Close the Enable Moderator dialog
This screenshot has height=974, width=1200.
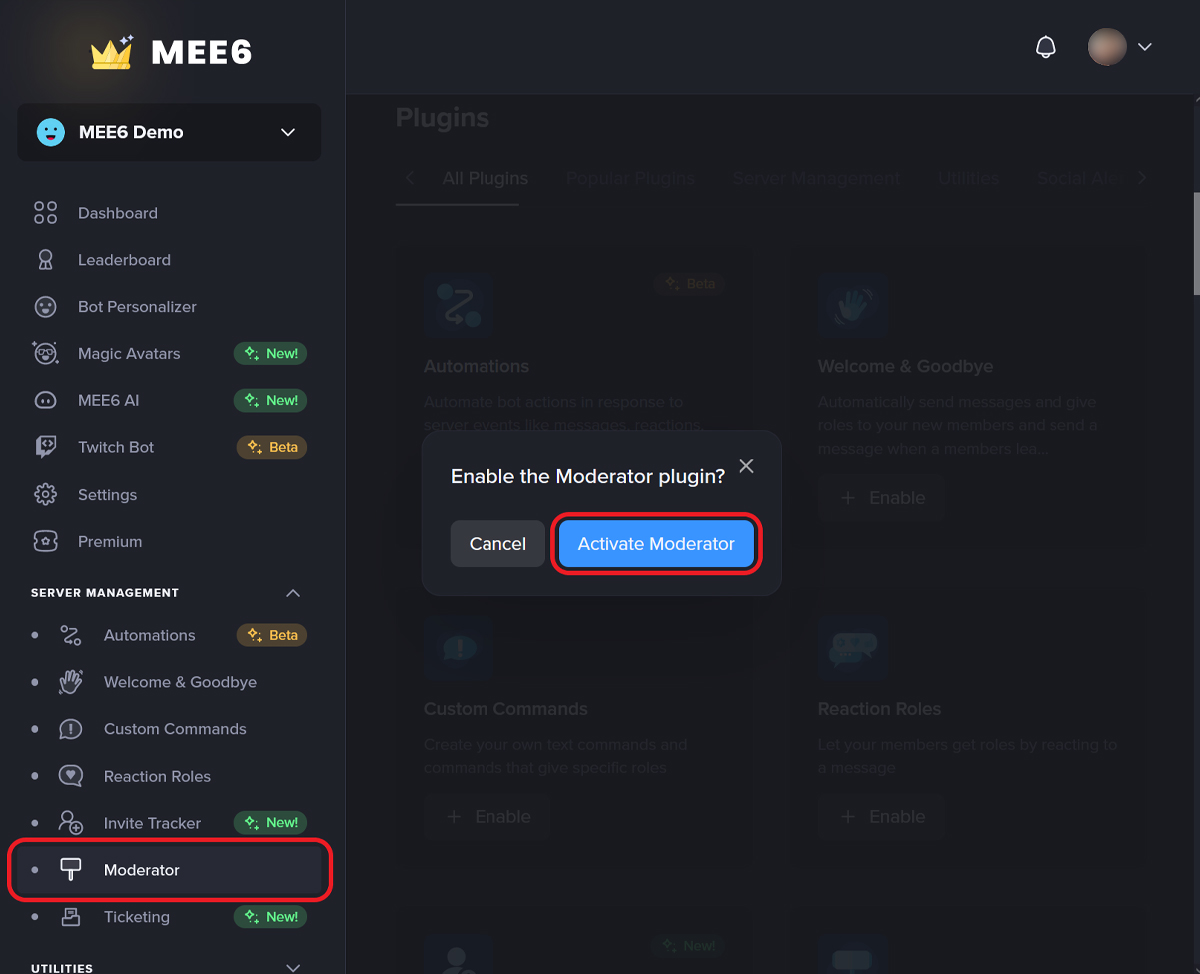(x=746, y=466)
